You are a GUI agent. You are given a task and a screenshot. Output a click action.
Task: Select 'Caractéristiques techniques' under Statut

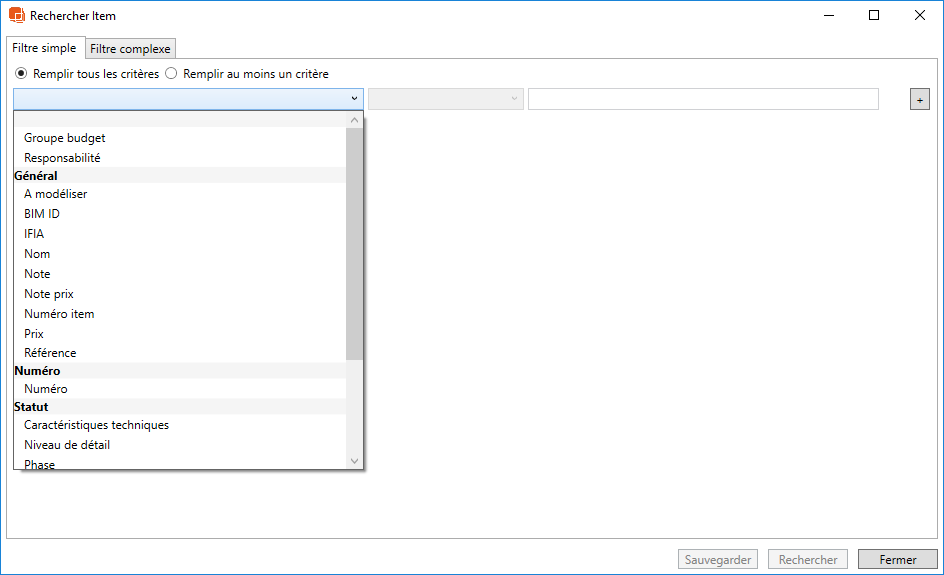pos(96,425)
